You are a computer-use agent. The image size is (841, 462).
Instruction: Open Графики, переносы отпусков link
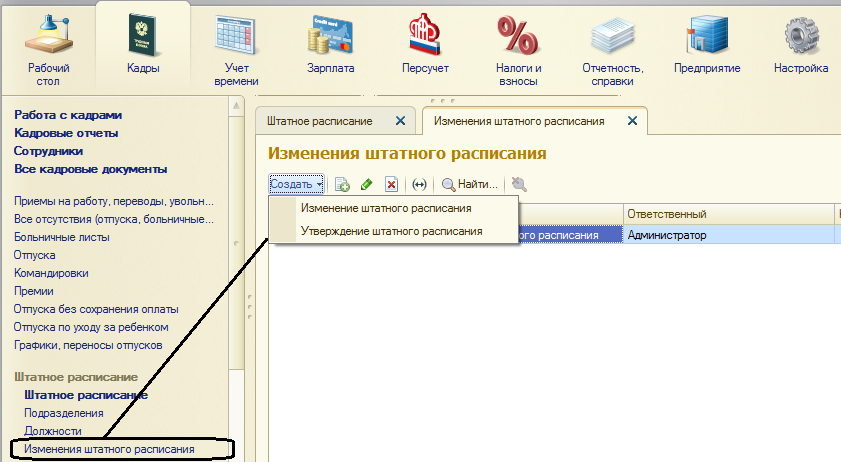tap(88, 345)
